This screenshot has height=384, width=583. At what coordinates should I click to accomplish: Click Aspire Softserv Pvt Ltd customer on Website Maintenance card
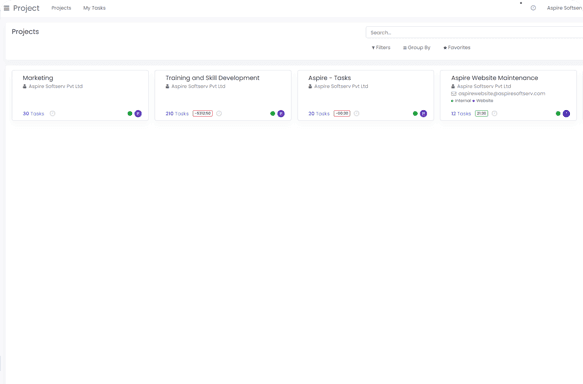[x=484, y=86]
